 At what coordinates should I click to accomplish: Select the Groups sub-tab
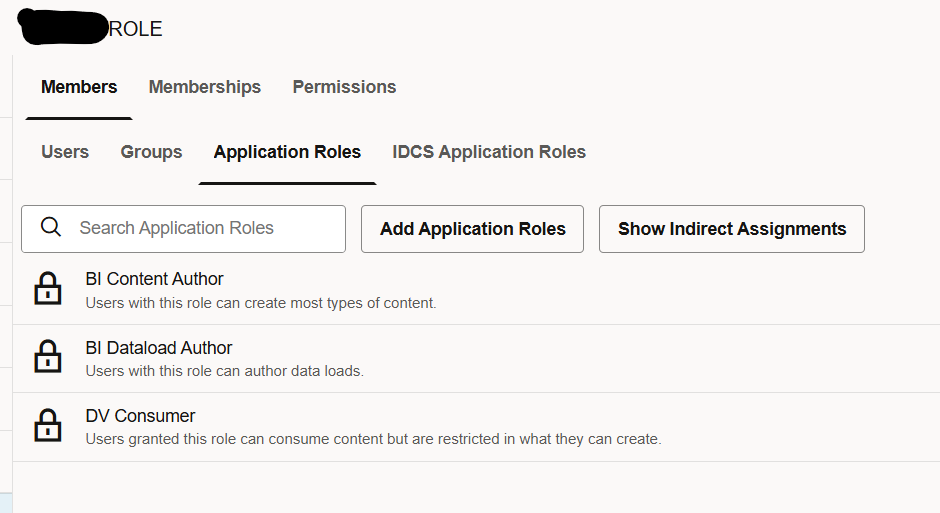tap(151, 152)
